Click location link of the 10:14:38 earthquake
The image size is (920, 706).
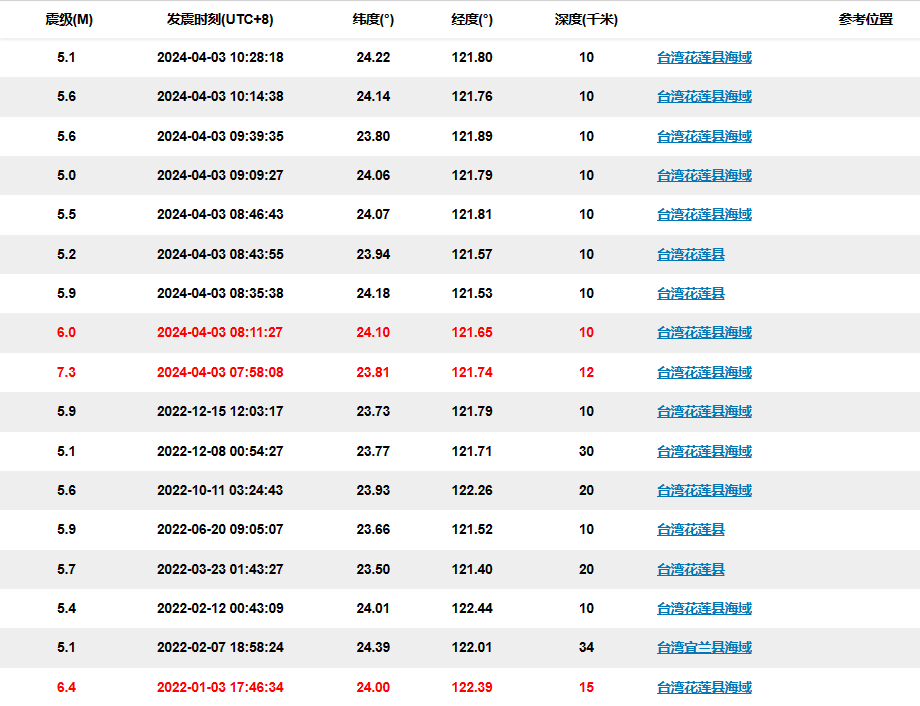pos(704,97)
